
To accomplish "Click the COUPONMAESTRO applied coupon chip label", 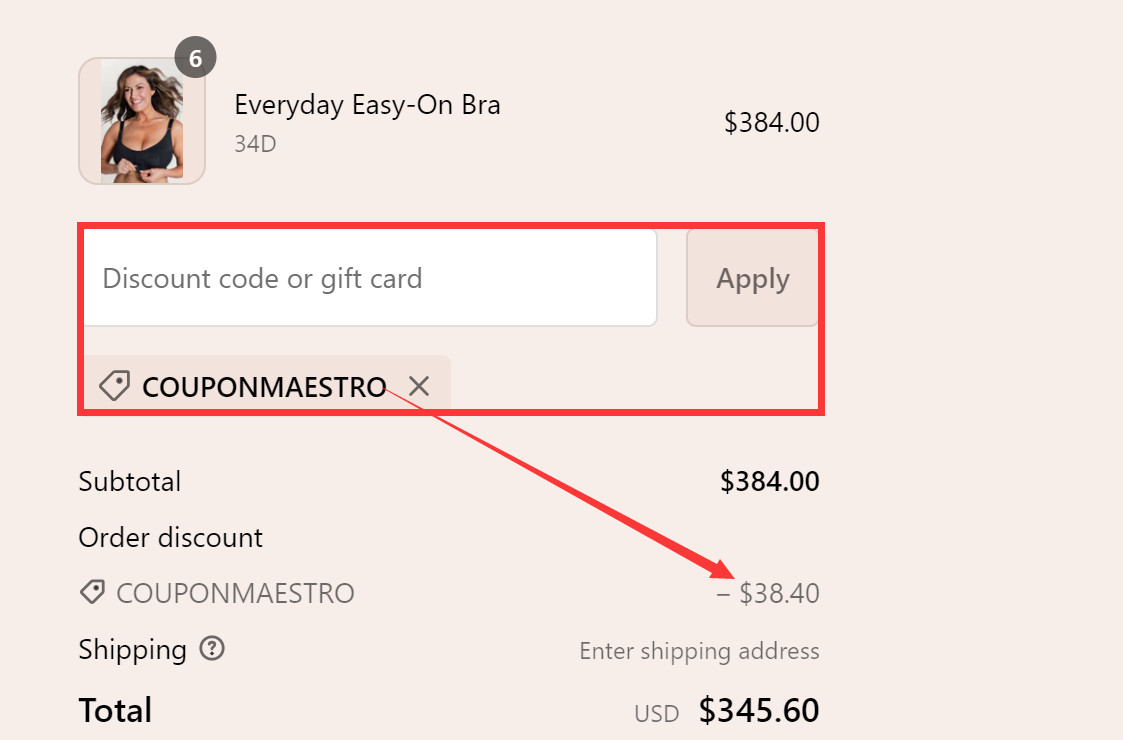I will tap(264, 387).
